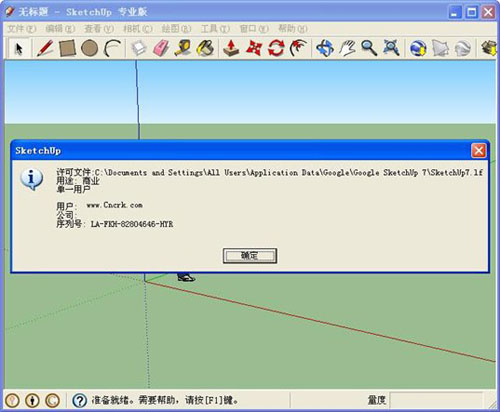Select the pink Eraser tool
Screen dimensions: 500x412
click(x=161, y=48)
